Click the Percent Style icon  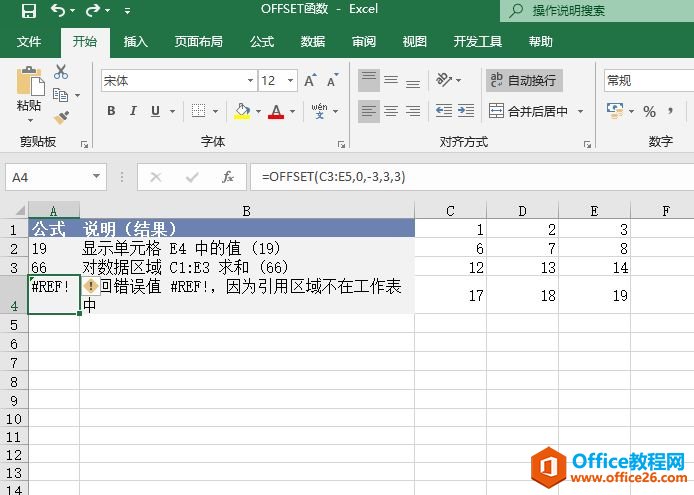click(649, 111)
